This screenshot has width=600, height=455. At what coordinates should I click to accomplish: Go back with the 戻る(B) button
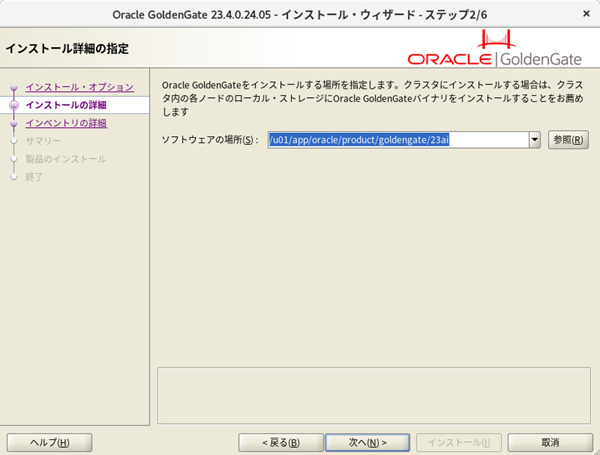[x=281, y=443]
